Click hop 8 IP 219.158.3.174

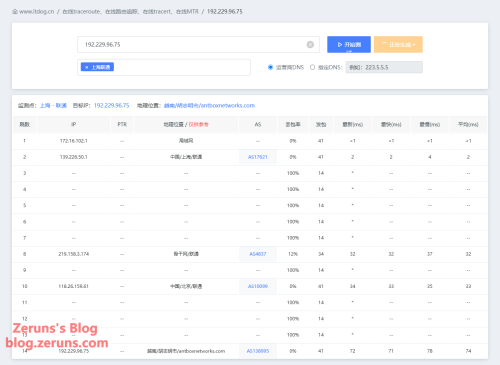[74, 254]
